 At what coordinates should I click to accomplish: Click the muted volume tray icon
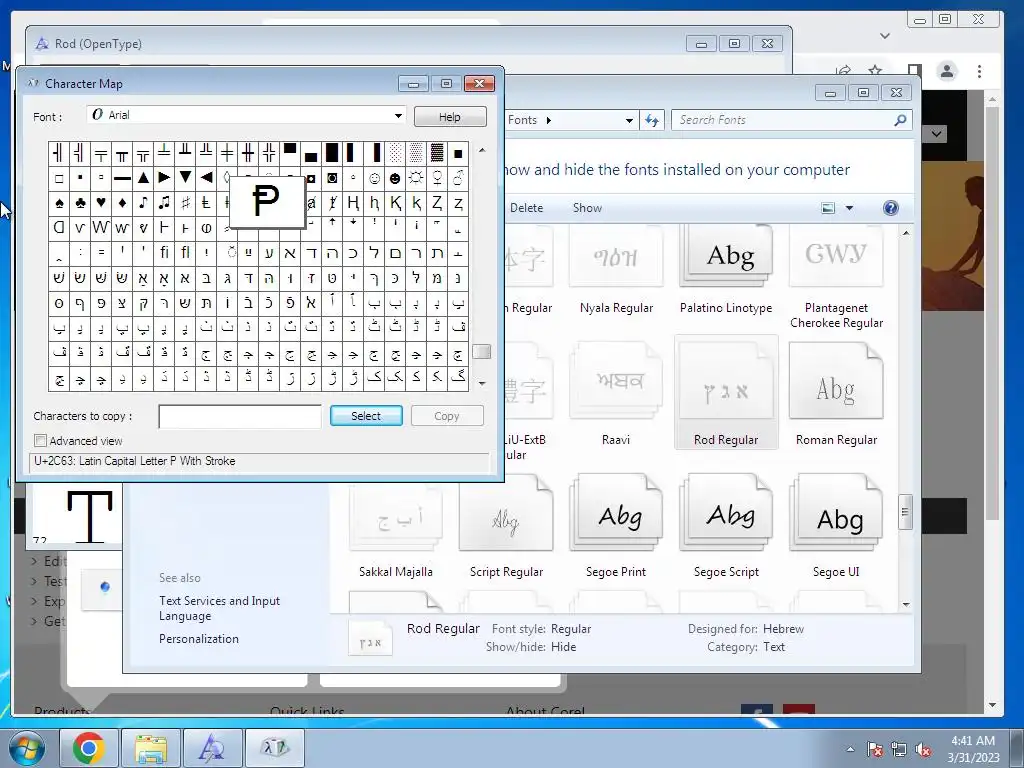click(923, 749)
